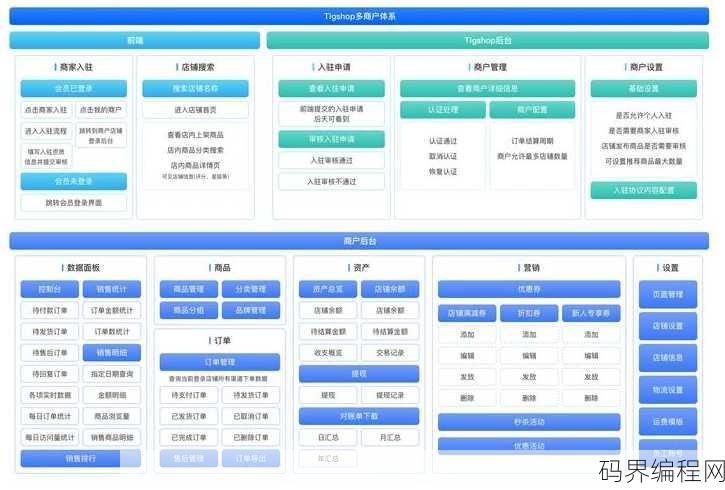
Task: Click the 入驻协议内容配置 block
Action: click(644, 190)
